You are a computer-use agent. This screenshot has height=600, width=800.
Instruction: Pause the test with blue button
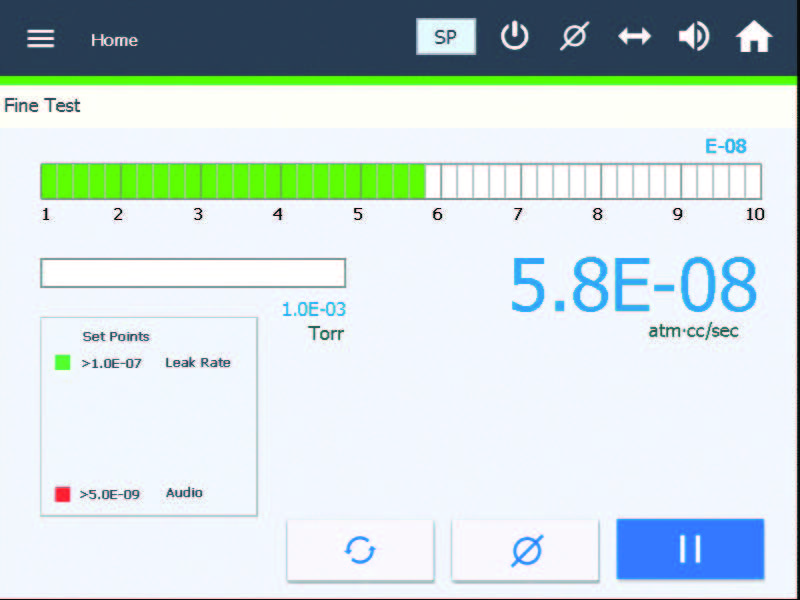click(x=690, y=549)
